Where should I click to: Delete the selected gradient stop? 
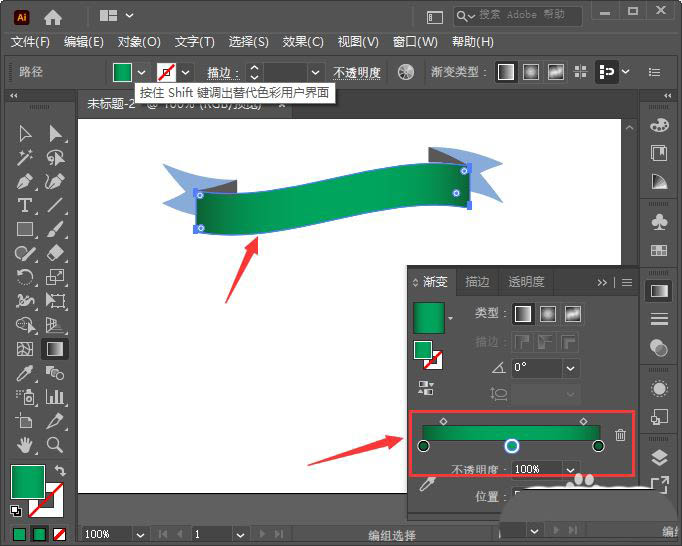620,435
